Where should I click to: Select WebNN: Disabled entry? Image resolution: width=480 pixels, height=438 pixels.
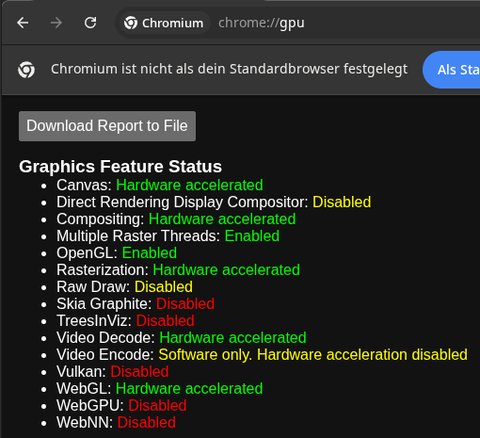coord(116,423)
